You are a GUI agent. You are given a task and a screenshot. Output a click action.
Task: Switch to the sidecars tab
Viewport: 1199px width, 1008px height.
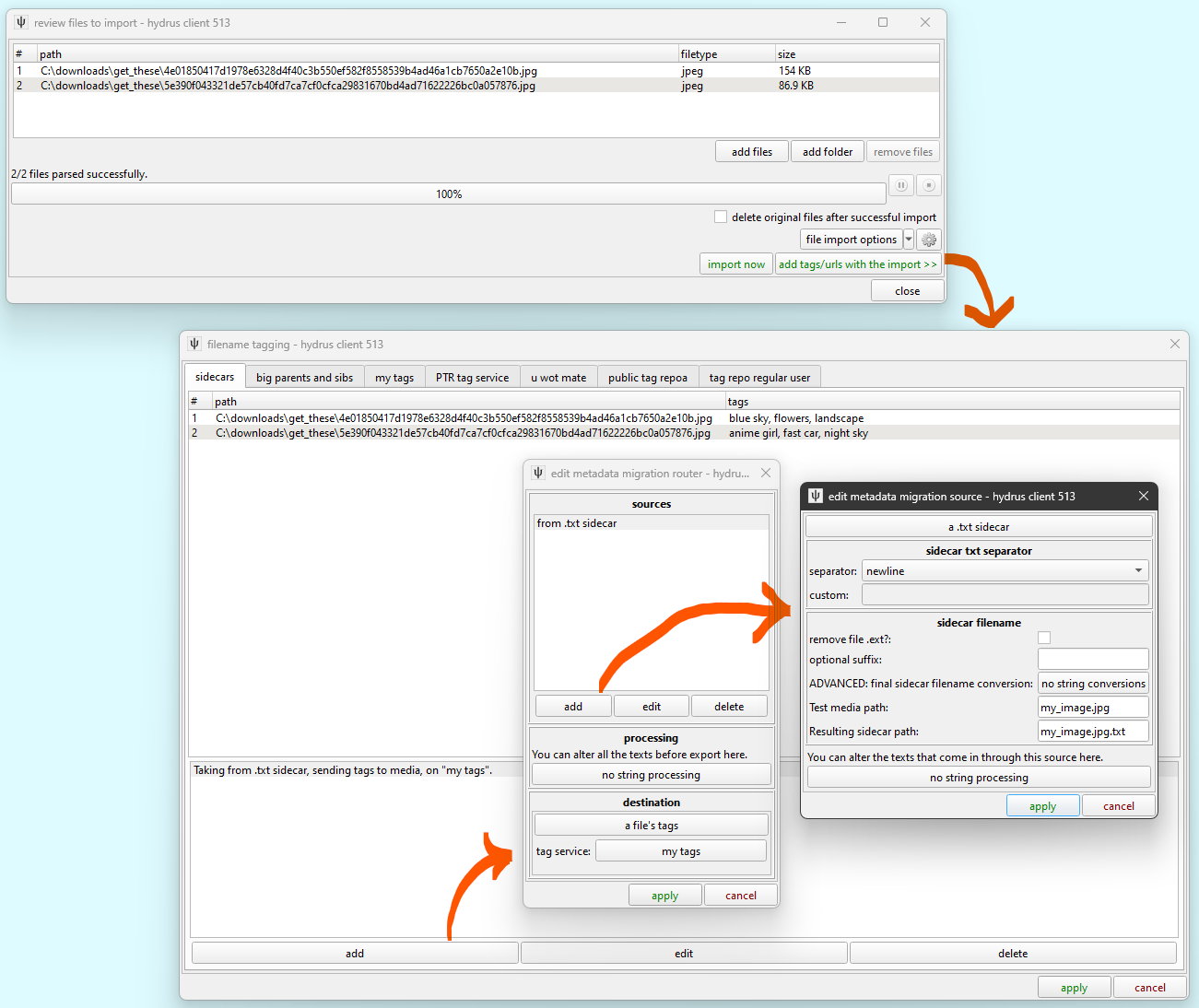click(215, 377)
